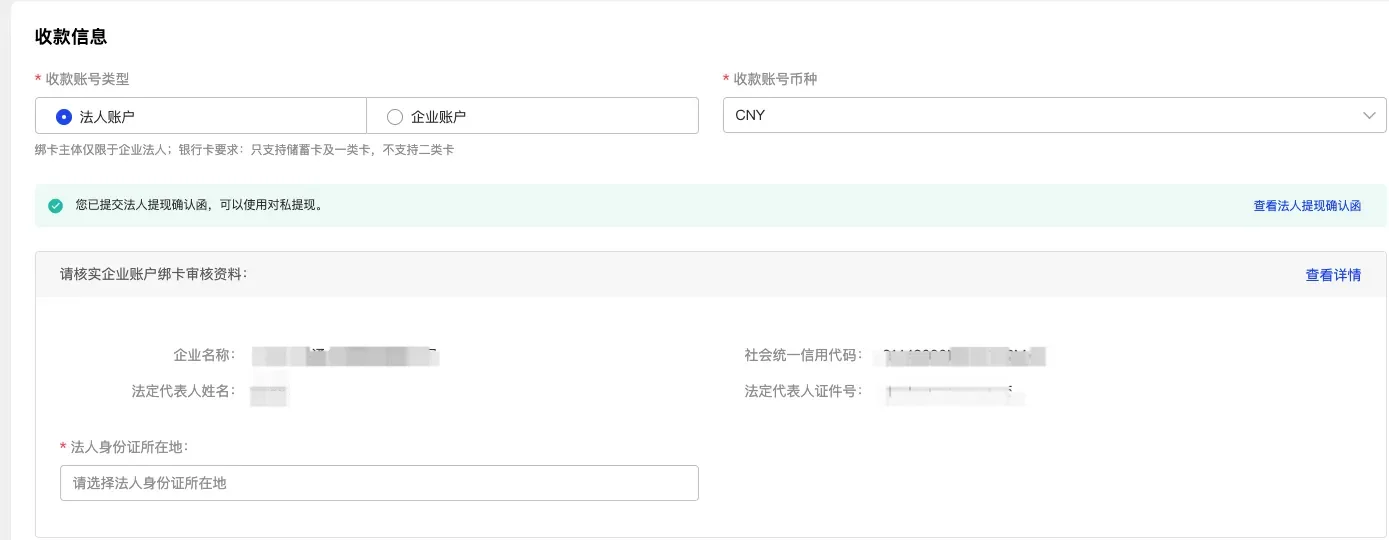Image resolution: width=1389 pixels, height=540 pixels.
Task: Click the 法人身份证所在地 field label
Action: [x=129, y=447]
